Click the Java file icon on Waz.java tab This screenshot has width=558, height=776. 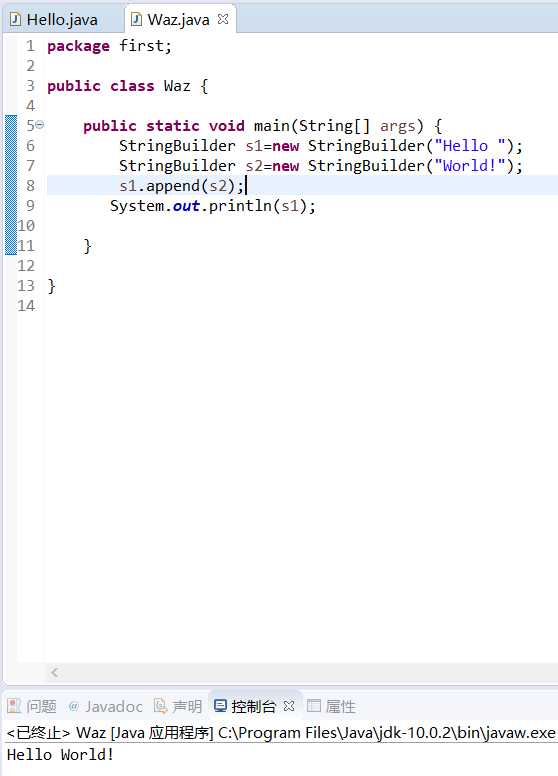click(x=136, y=20)
